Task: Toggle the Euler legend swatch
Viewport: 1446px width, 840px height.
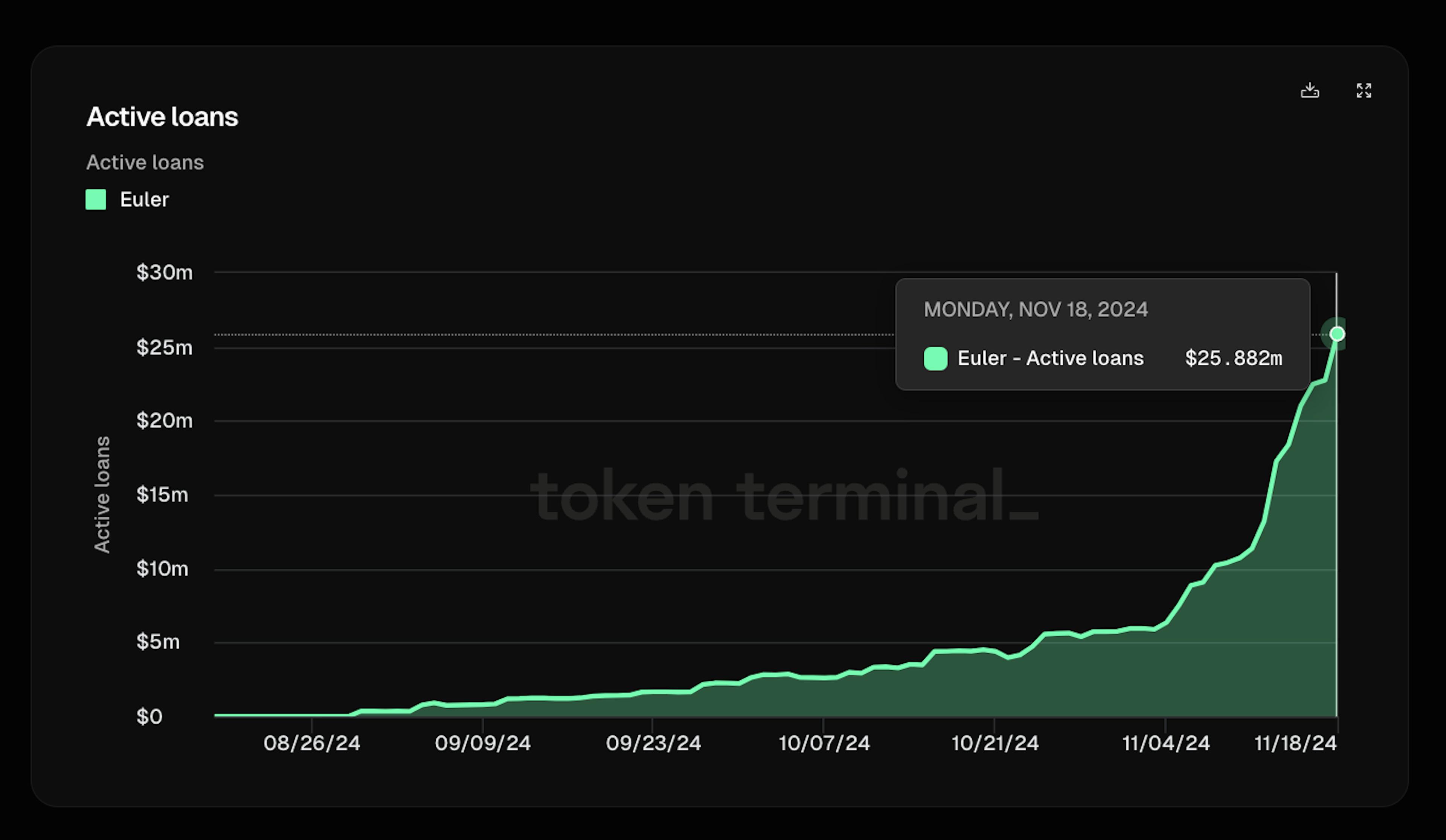Action: (x=96, y=199)
